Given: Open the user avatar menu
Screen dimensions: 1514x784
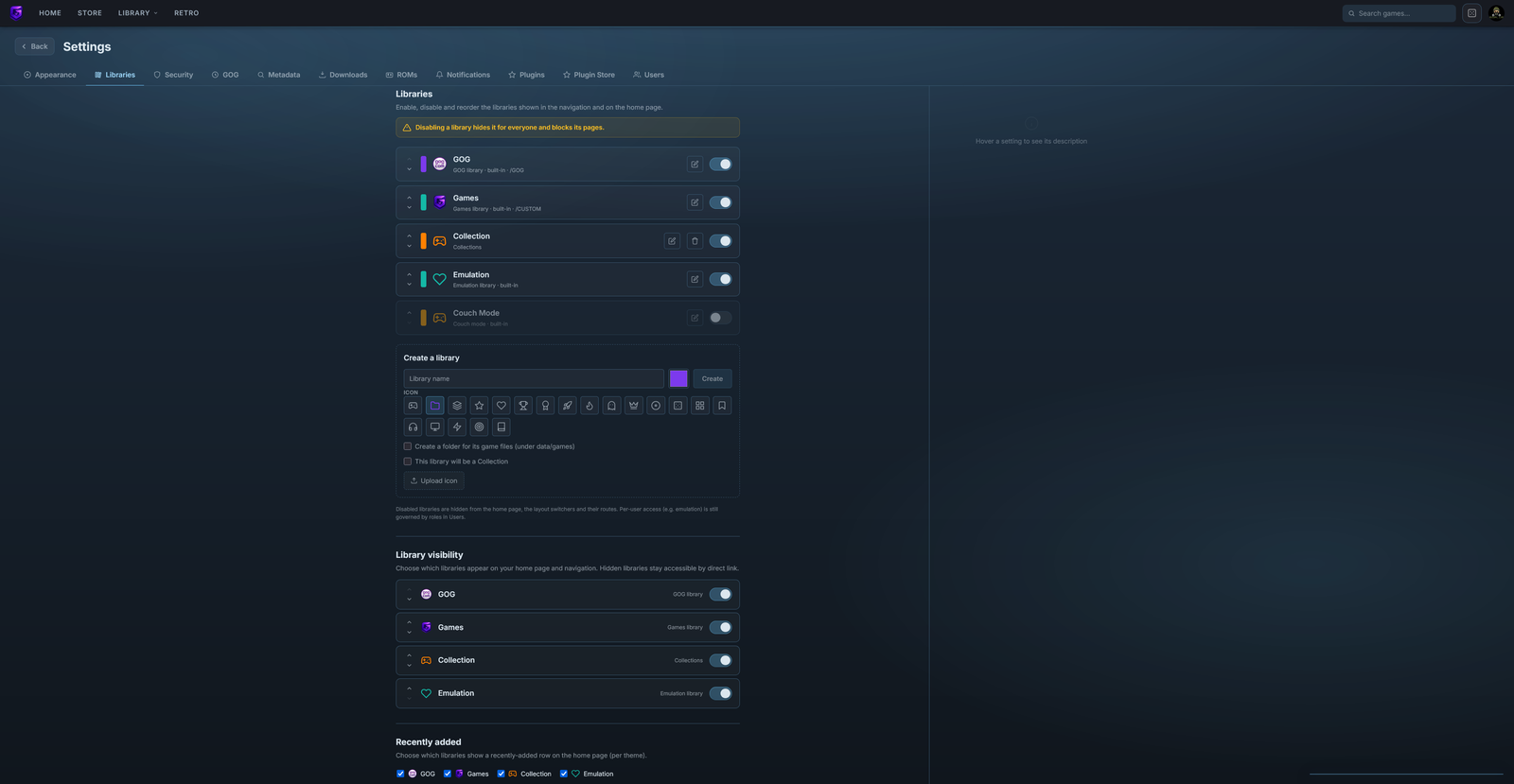Looking at the screenshot, I should click(x=1496, y=13).
